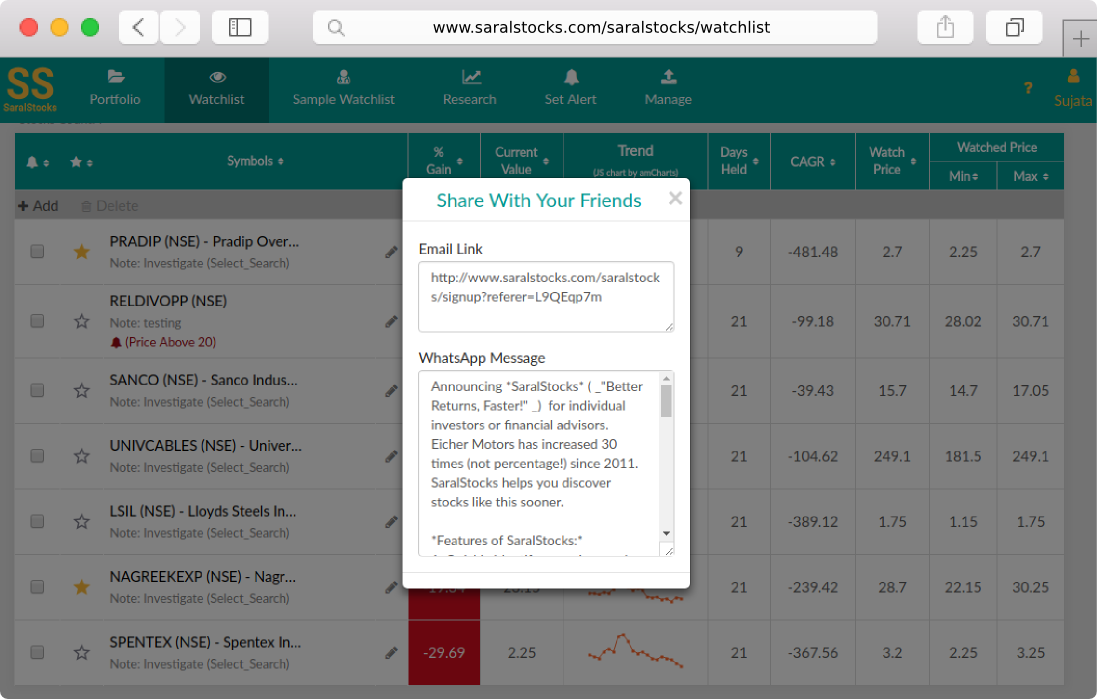Go back in browser history
1097x699 pixels.
pyautogui.click(x=139, y=27)
